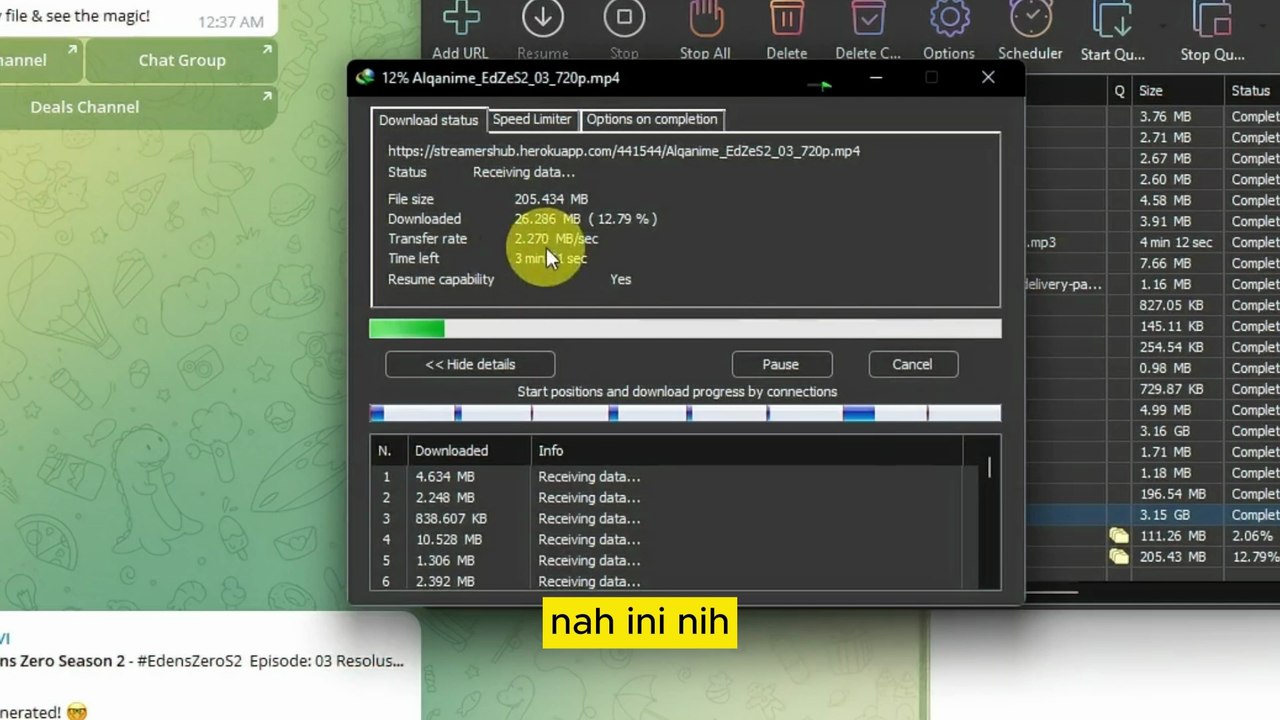Viewport: 1280px width, 720px height.
Task: Click the external link arrow on Chat Group
Action: [267, 49]
